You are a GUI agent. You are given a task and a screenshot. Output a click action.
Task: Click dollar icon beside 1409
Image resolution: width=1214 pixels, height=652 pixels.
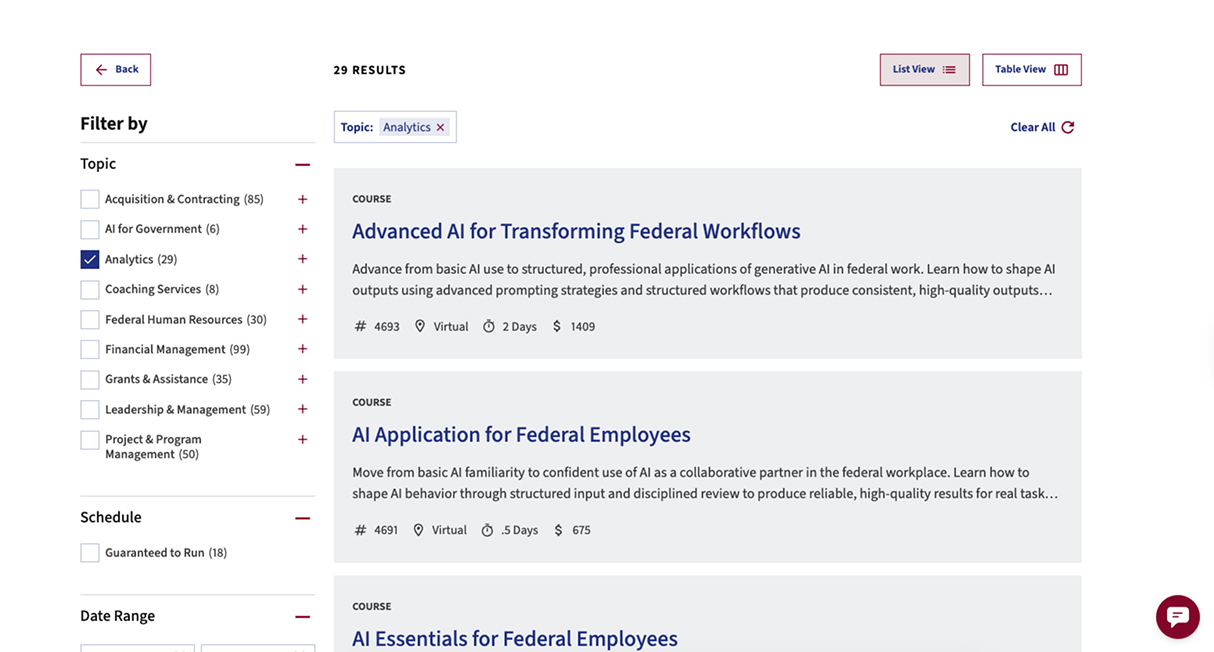click(557, 327)
